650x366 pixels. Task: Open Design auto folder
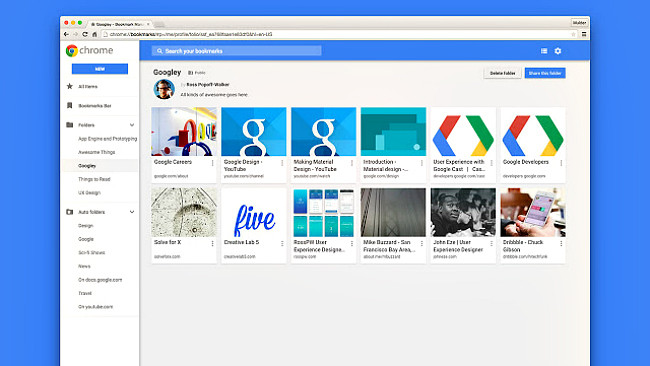[85, 225]
